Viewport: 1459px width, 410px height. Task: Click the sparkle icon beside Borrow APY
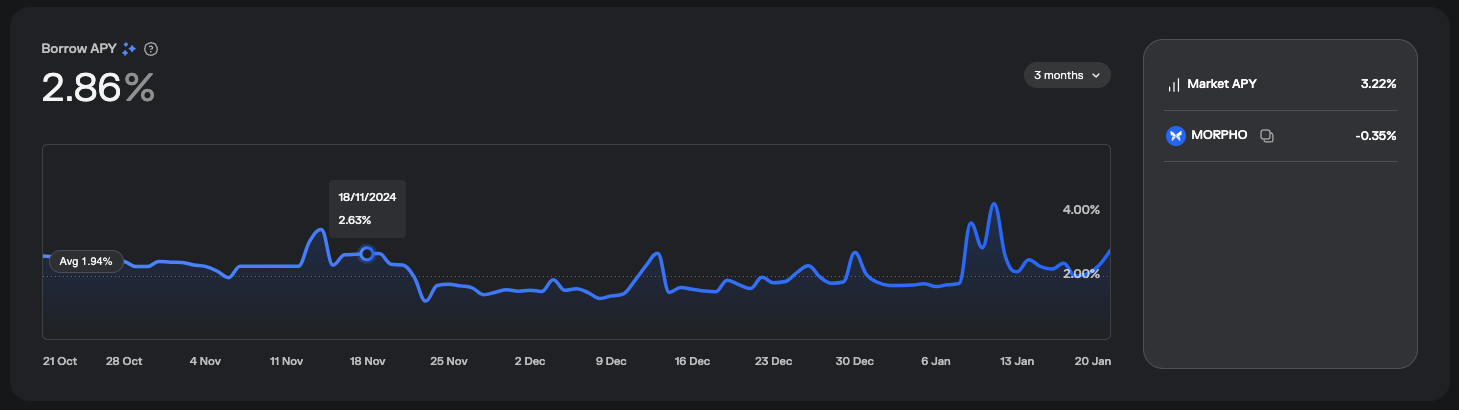point(129,49)
